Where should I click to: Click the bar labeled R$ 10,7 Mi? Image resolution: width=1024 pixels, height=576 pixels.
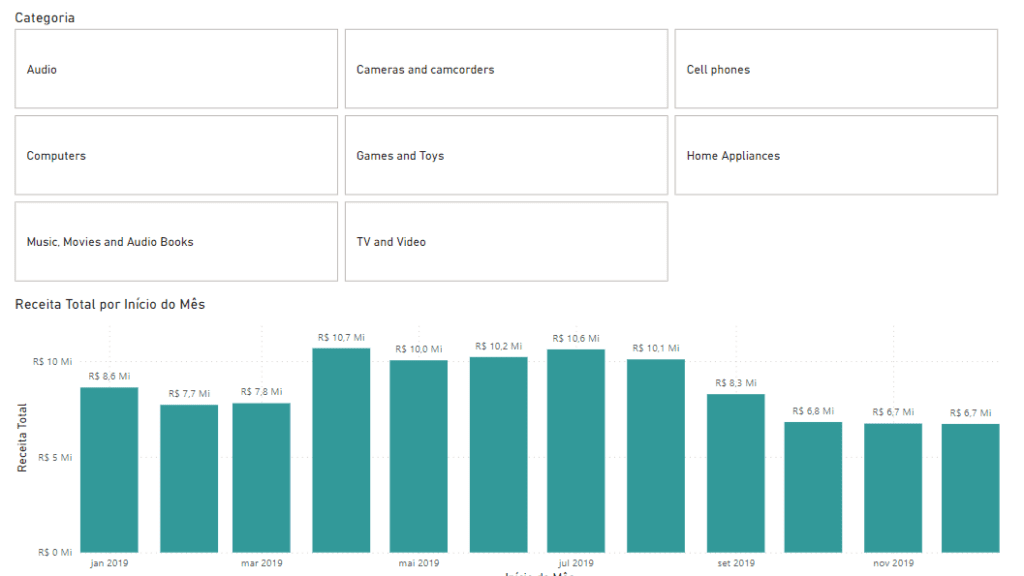click(x=341, y=451)
